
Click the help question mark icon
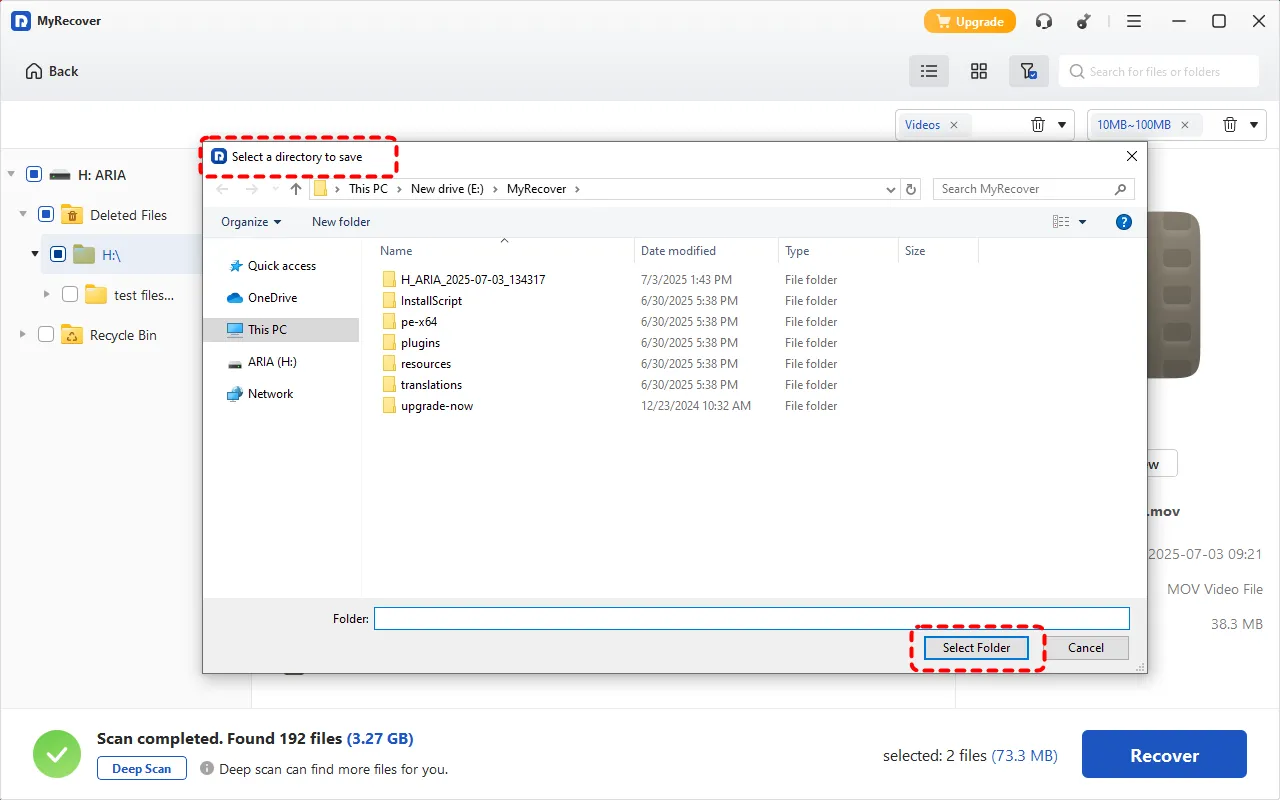[1123, 222]
